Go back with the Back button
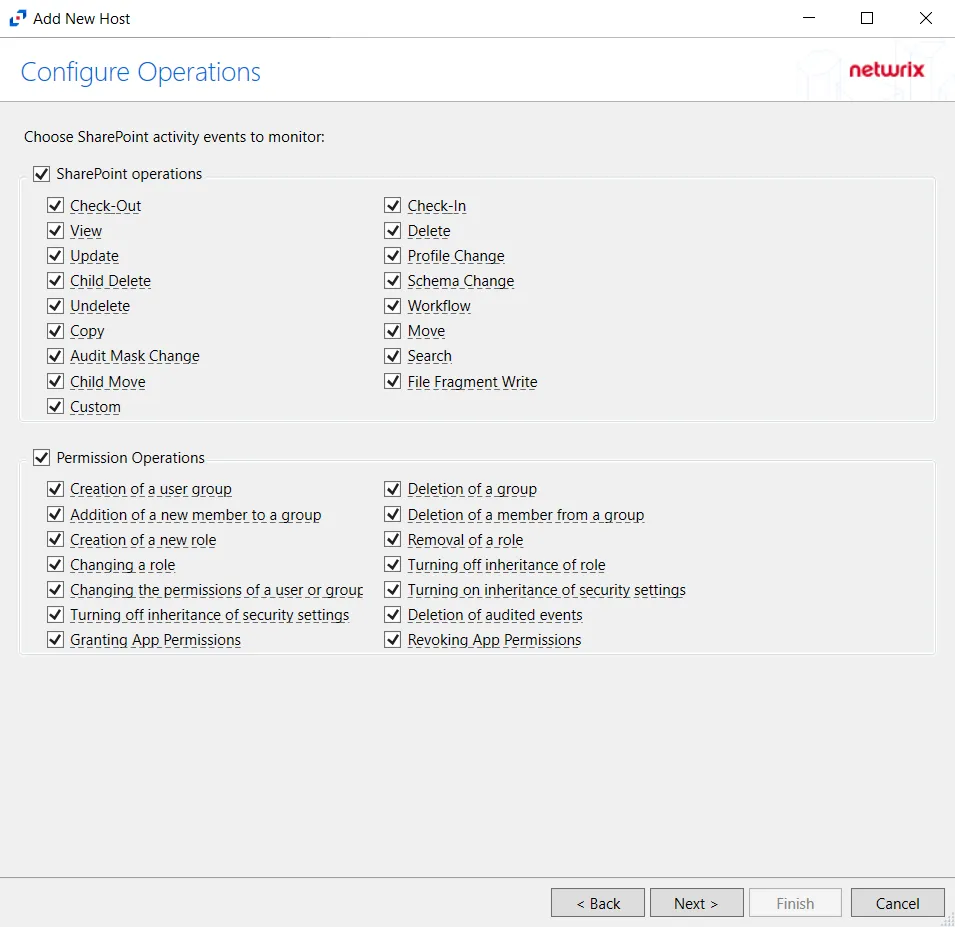 pyautogui.click(x=597, y=903)
